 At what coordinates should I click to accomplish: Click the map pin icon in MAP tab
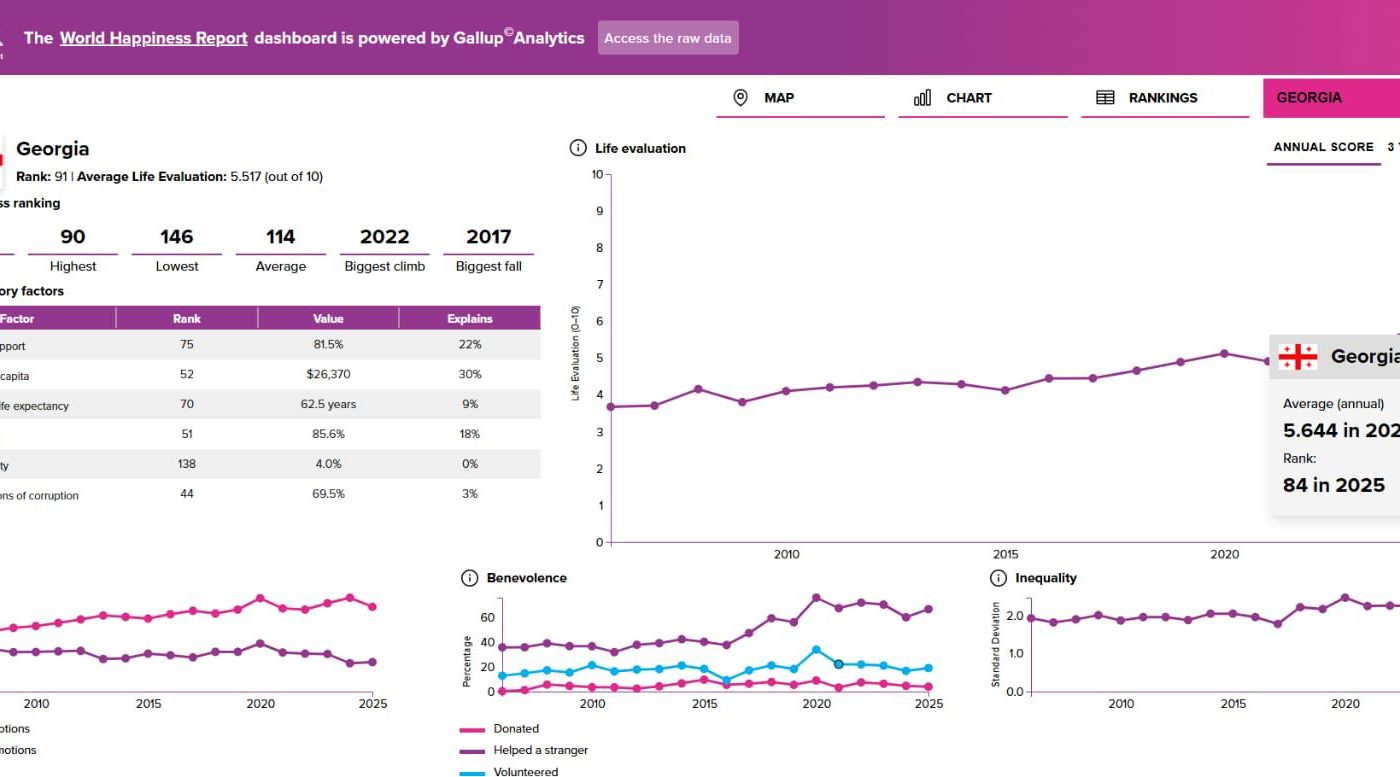740,97
